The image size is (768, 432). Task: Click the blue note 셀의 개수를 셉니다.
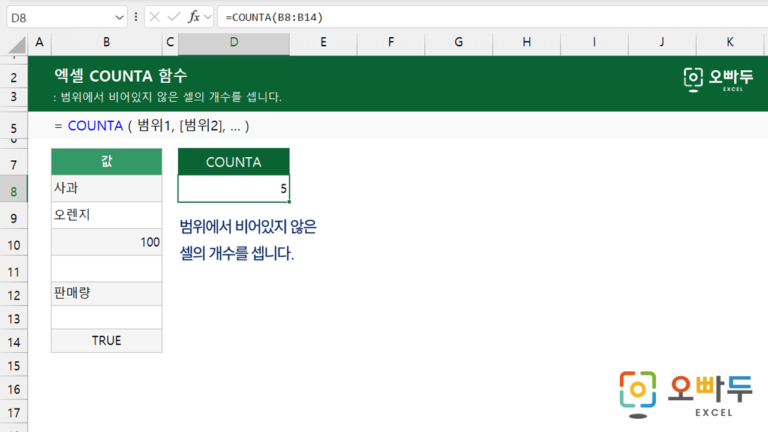click(237, 253)
